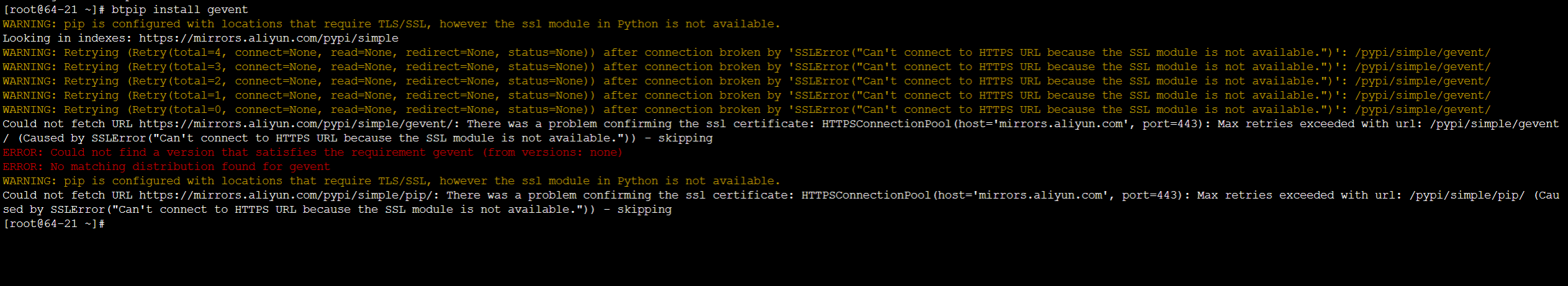1568x286 pixels.
Task: Click the topmost TLS/SSL pip configuration warning
Action: 391,24
